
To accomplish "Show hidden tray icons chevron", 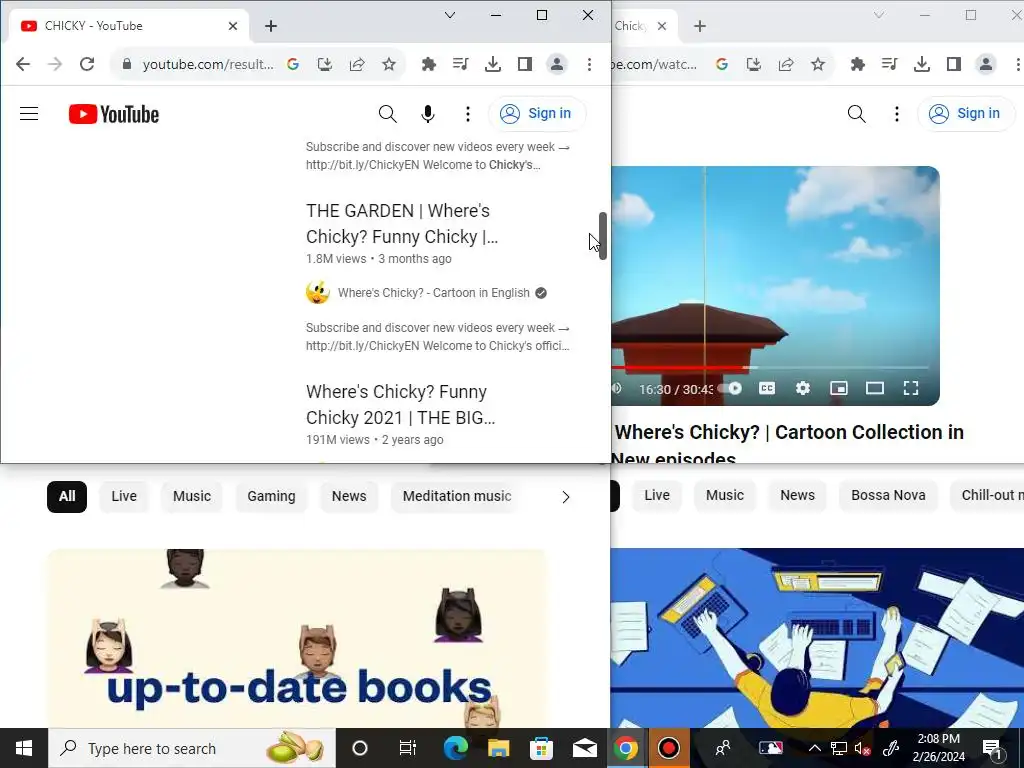I will point(814,748).
